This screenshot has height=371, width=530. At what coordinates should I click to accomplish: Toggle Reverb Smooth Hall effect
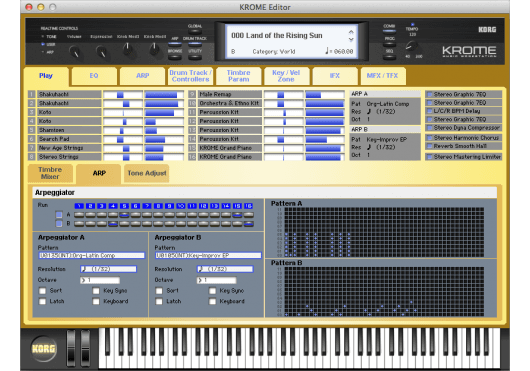[430, 146]
